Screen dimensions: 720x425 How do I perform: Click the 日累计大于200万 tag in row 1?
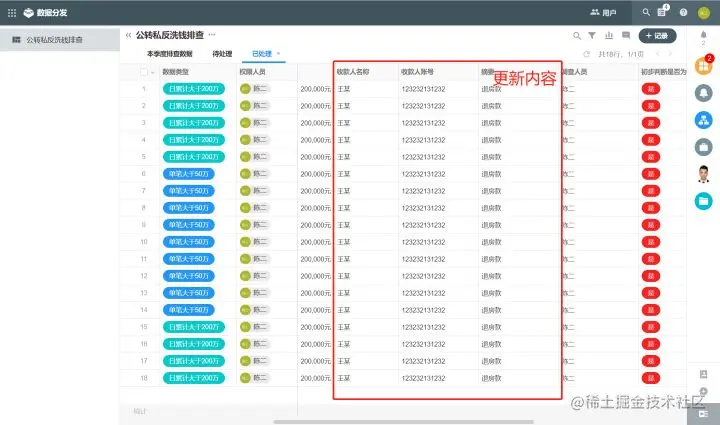point(194,89)
